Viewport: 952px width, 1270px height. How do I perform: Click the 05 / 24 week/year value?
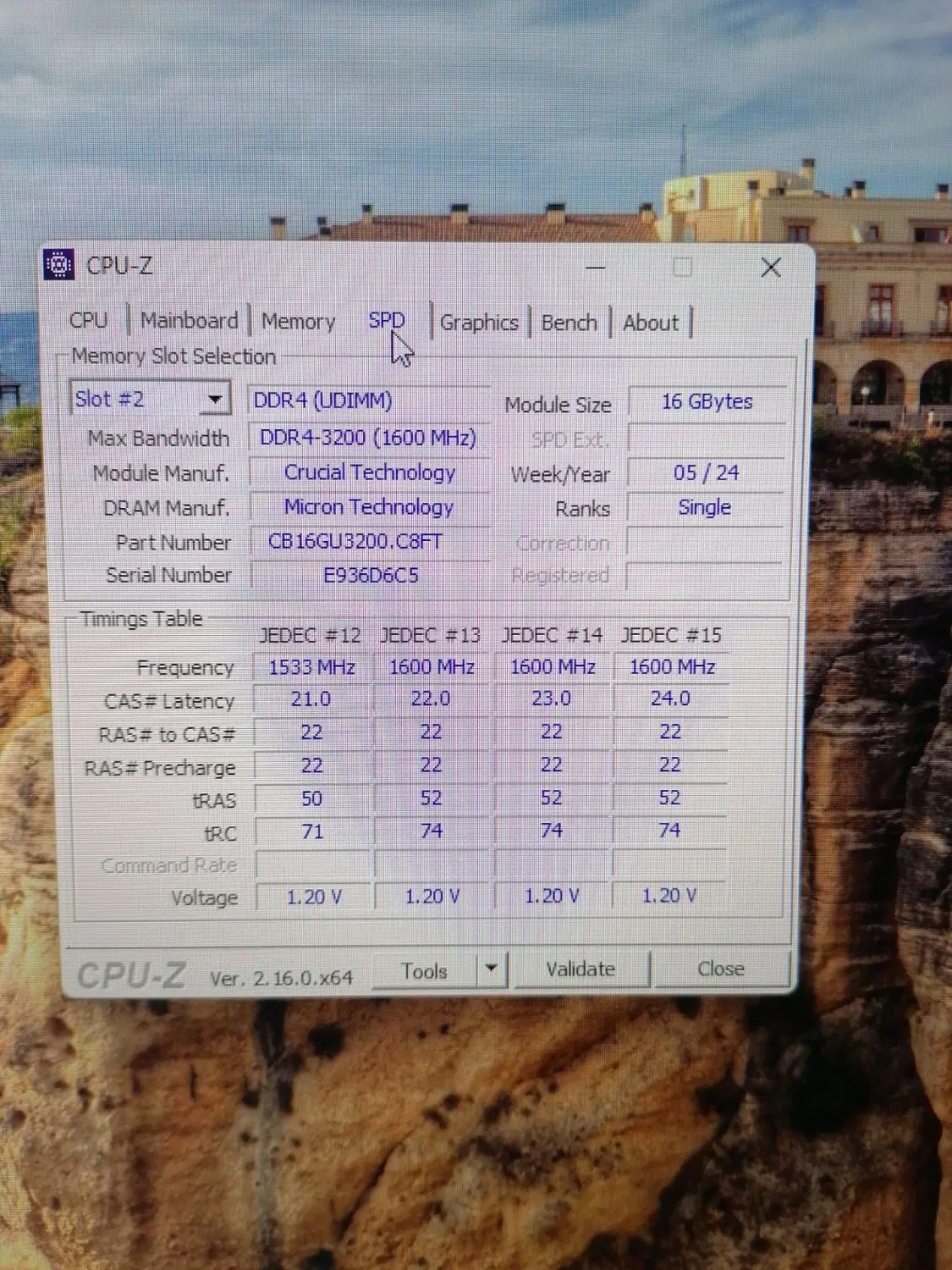click(x=707, y=472)
